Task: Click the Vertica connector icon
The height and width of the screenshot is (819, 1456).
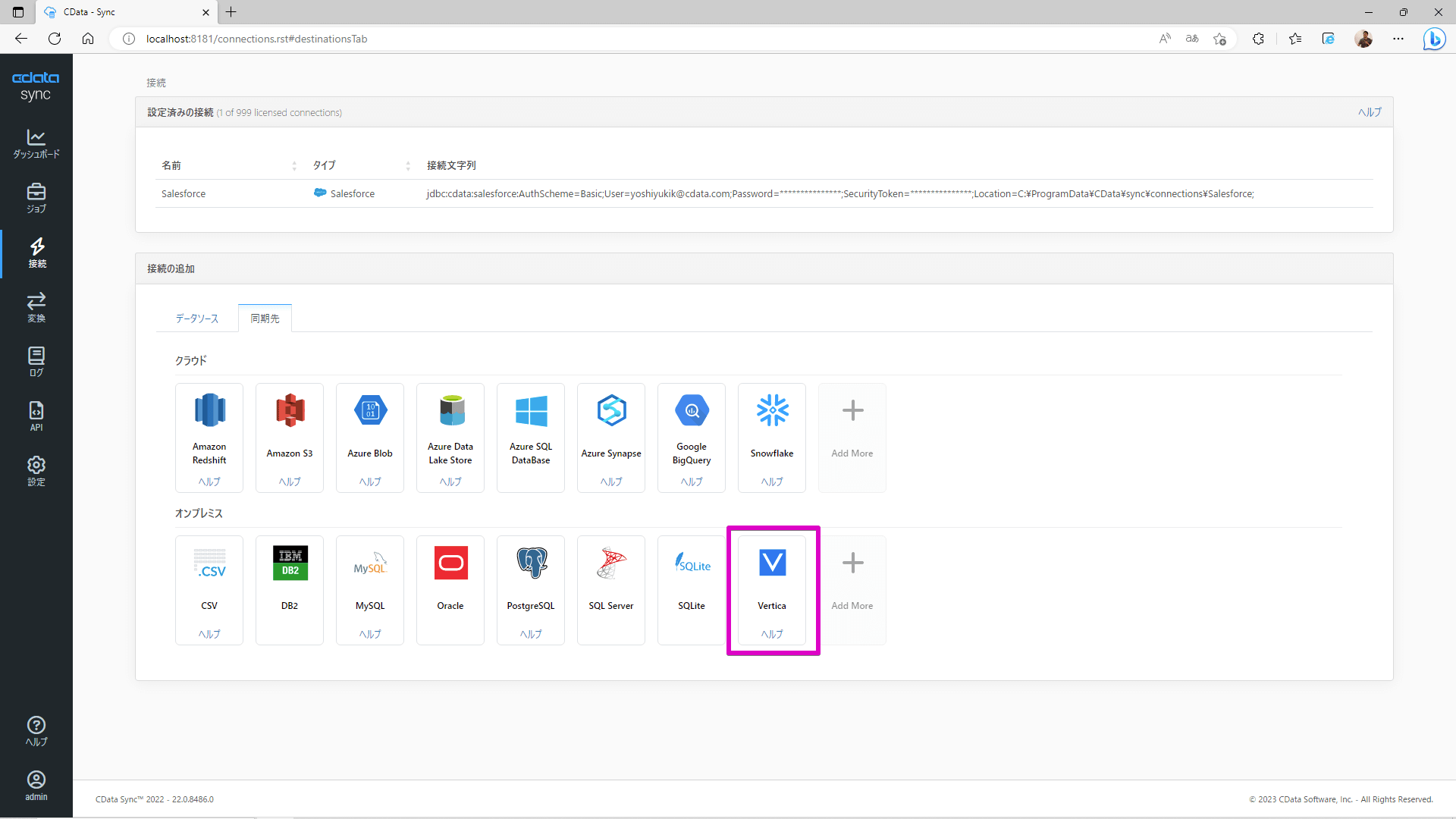Action: (x=772, y=563)
